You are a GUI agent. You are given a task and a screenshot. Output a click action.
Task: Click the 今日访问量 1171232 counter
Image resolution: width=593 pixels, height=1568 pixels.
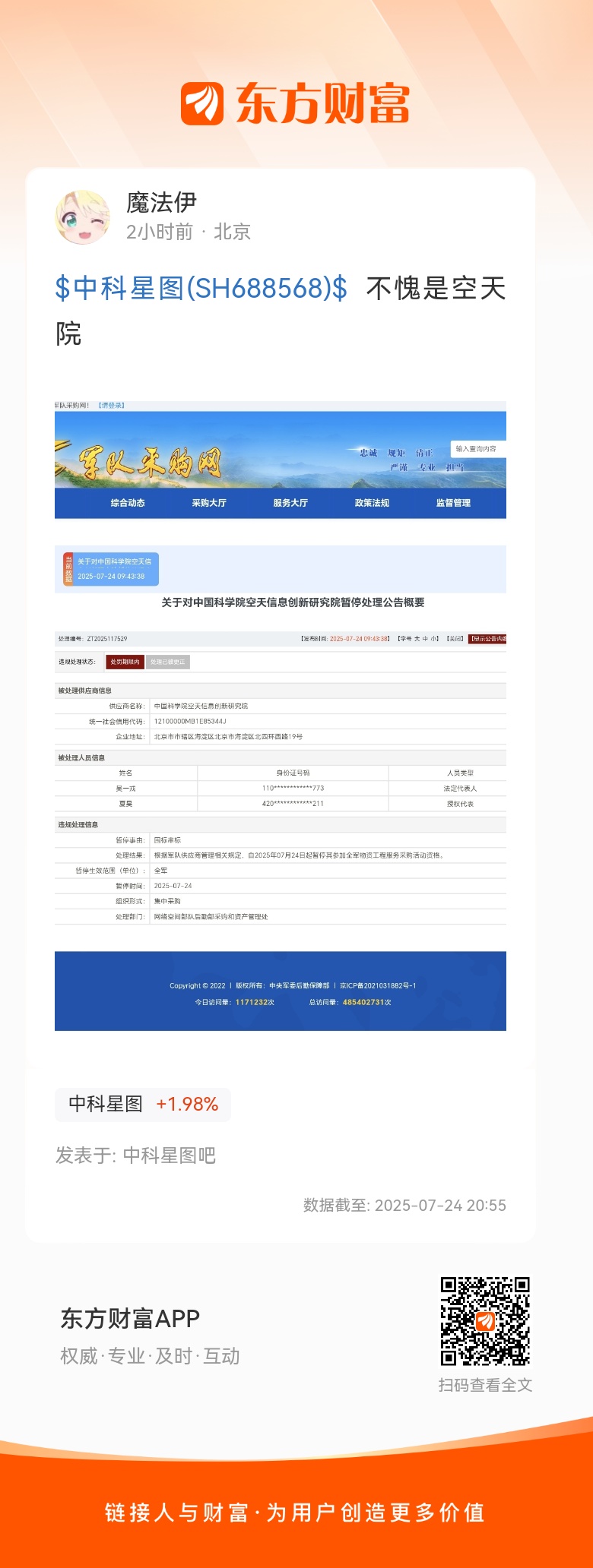tap(234, 1002)
